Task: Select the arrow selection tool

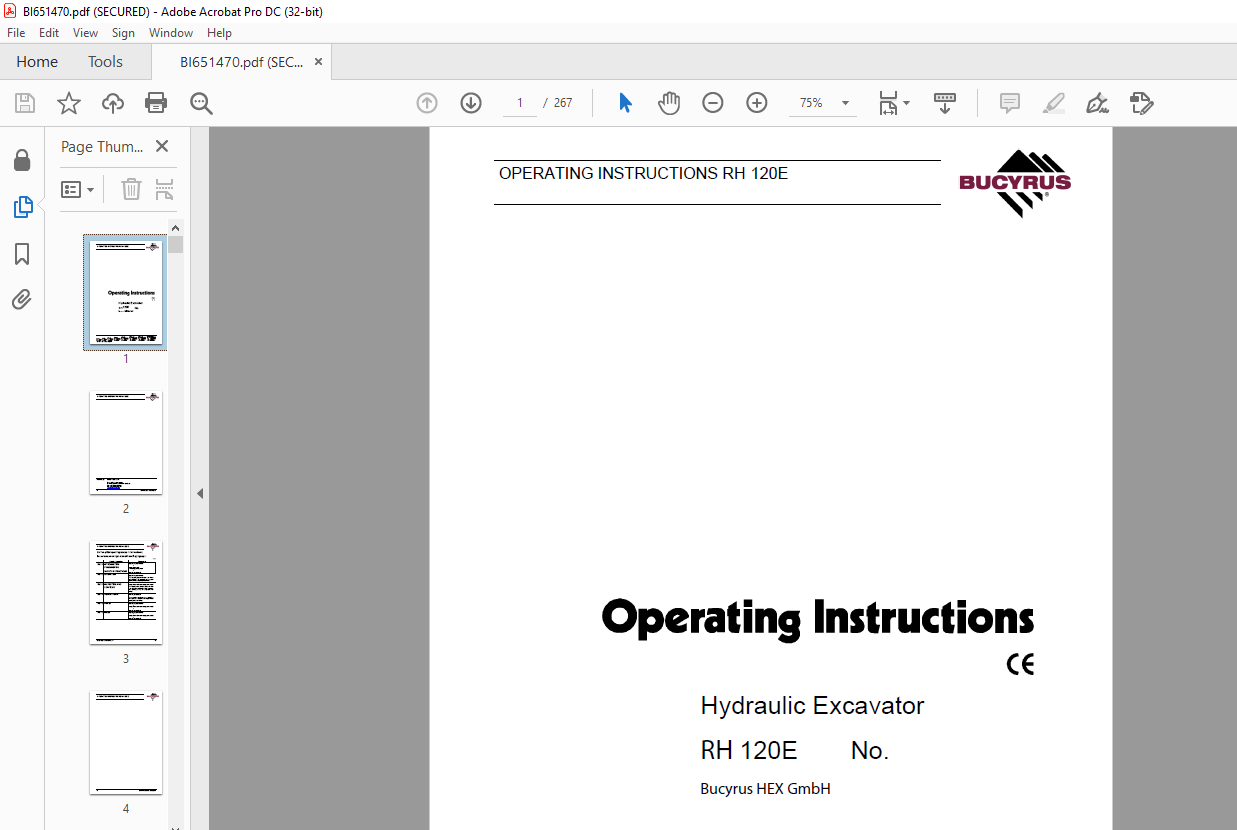Action: [x=625, y=103]
